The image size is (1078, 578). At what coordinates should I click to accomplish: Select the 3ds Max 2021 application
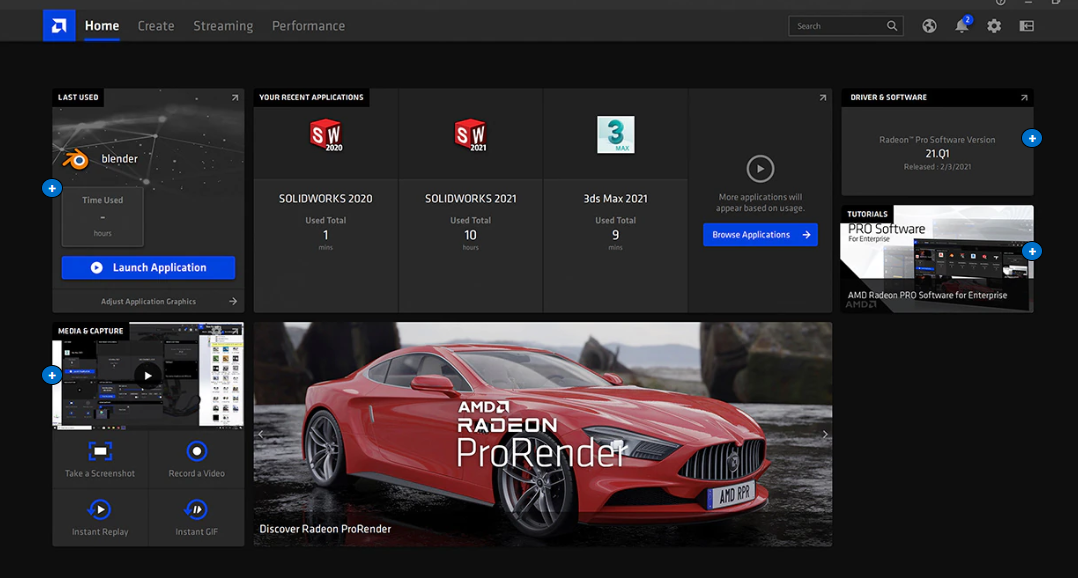click(616, 134)
